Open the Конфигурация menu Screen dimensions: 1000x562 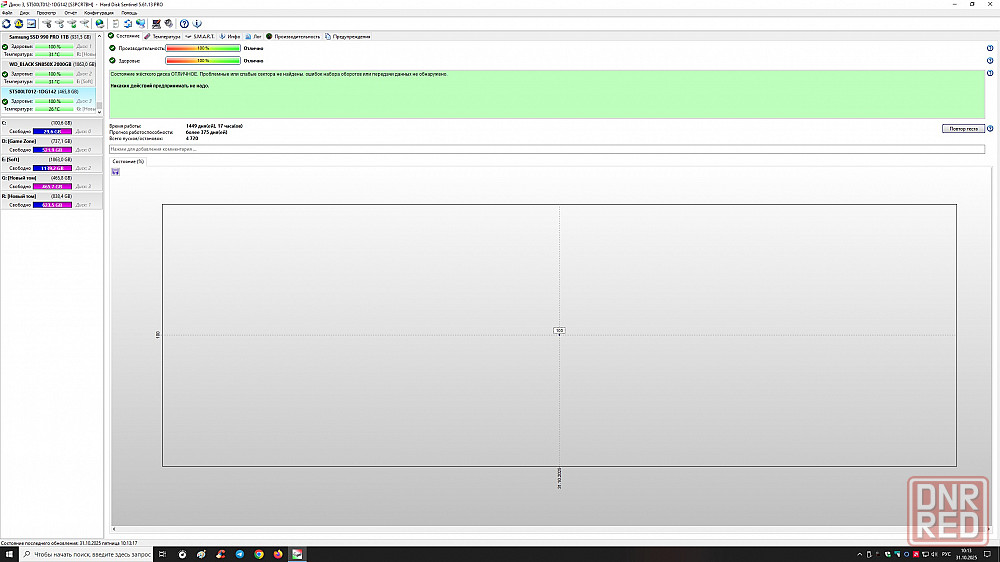point(98,12)
